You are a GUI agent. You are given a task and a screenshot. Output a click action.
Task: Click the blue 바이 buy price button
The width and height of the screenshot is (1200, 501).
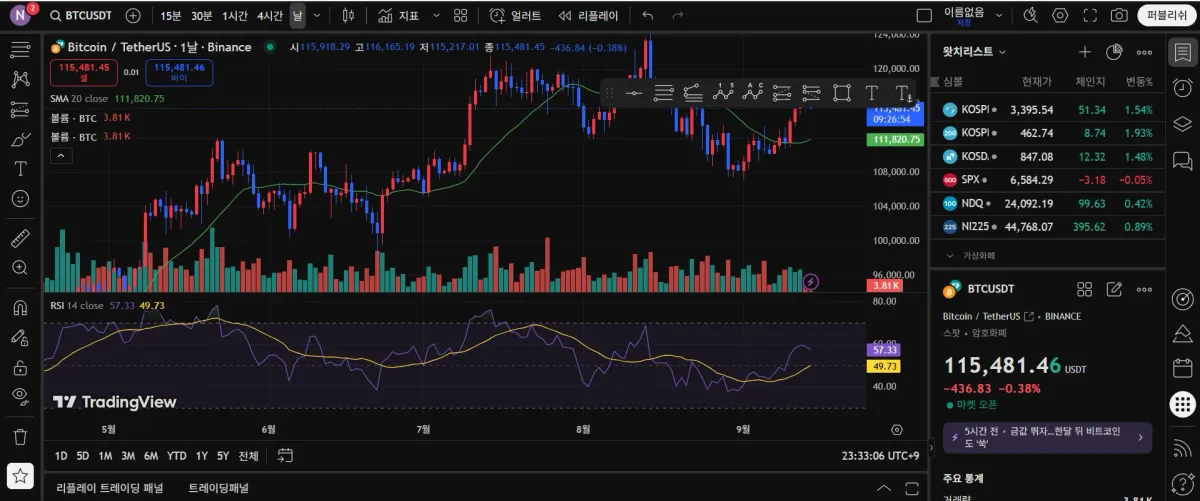click(x=180, y=72)
